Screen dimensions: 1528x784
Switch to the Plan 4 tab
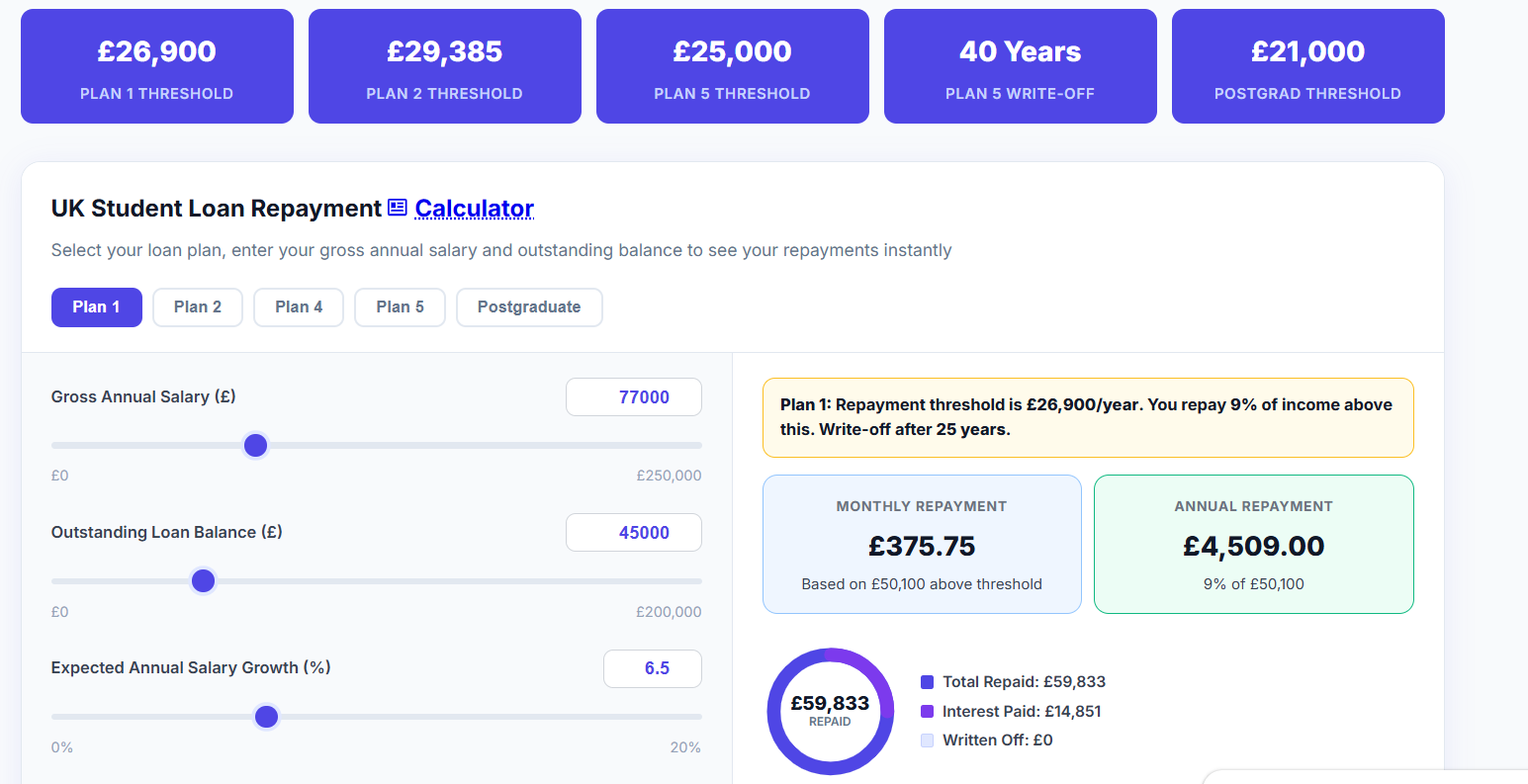tap(299, 307)
